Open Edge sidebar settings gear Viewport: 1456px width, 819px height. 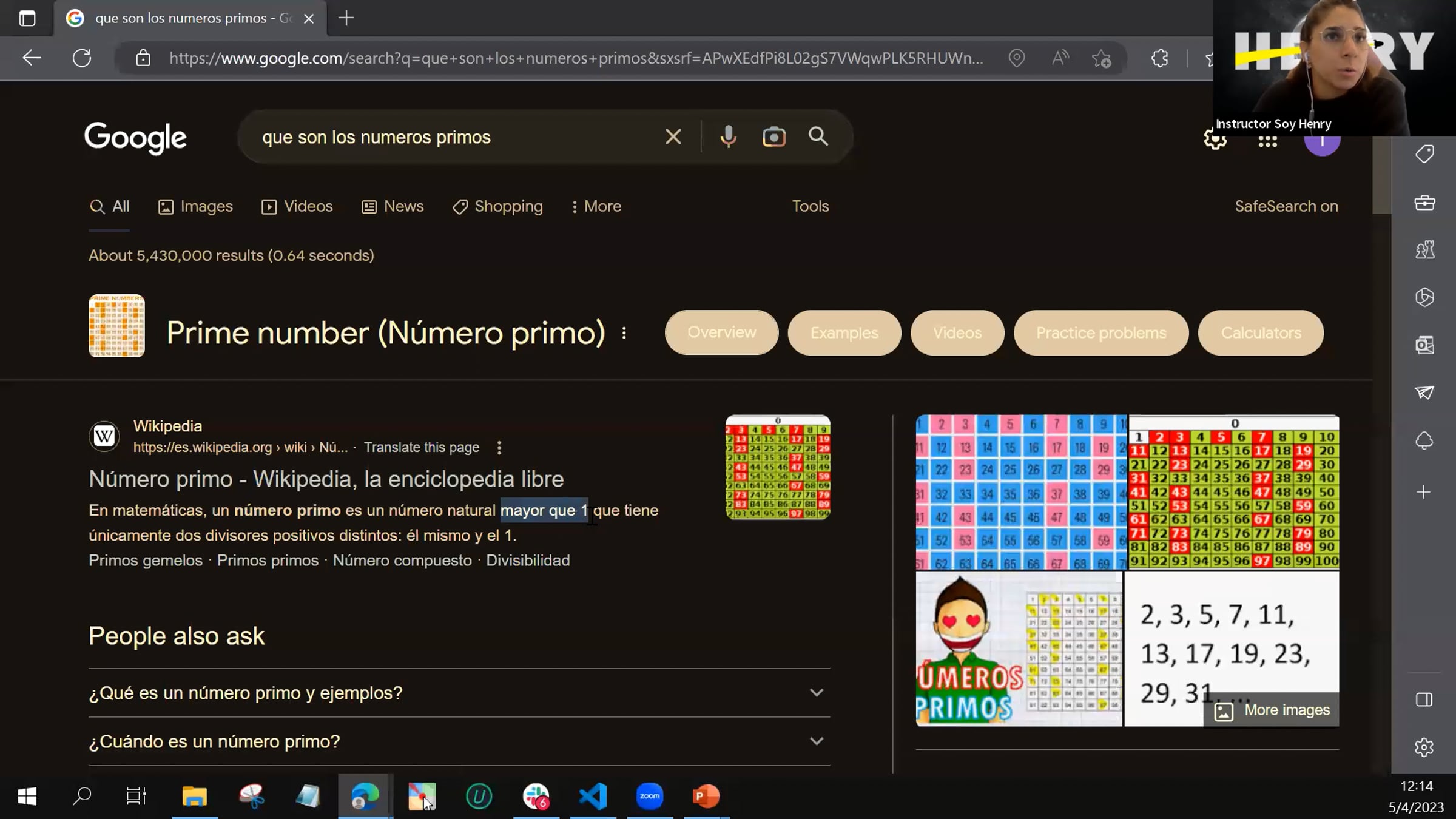click(1424, 747)
